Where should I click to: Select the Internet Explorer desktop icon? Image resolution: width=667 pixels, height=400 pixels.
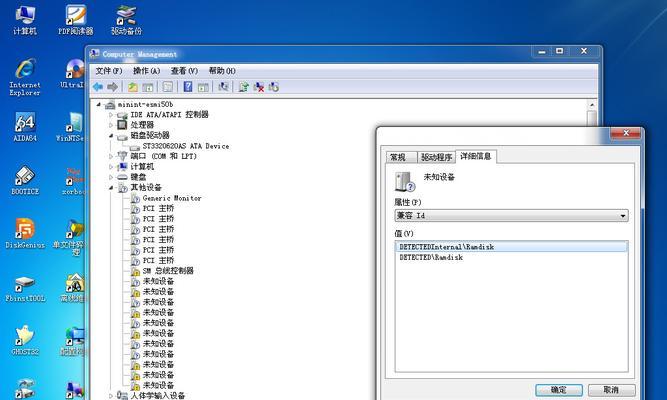[25, 77]
